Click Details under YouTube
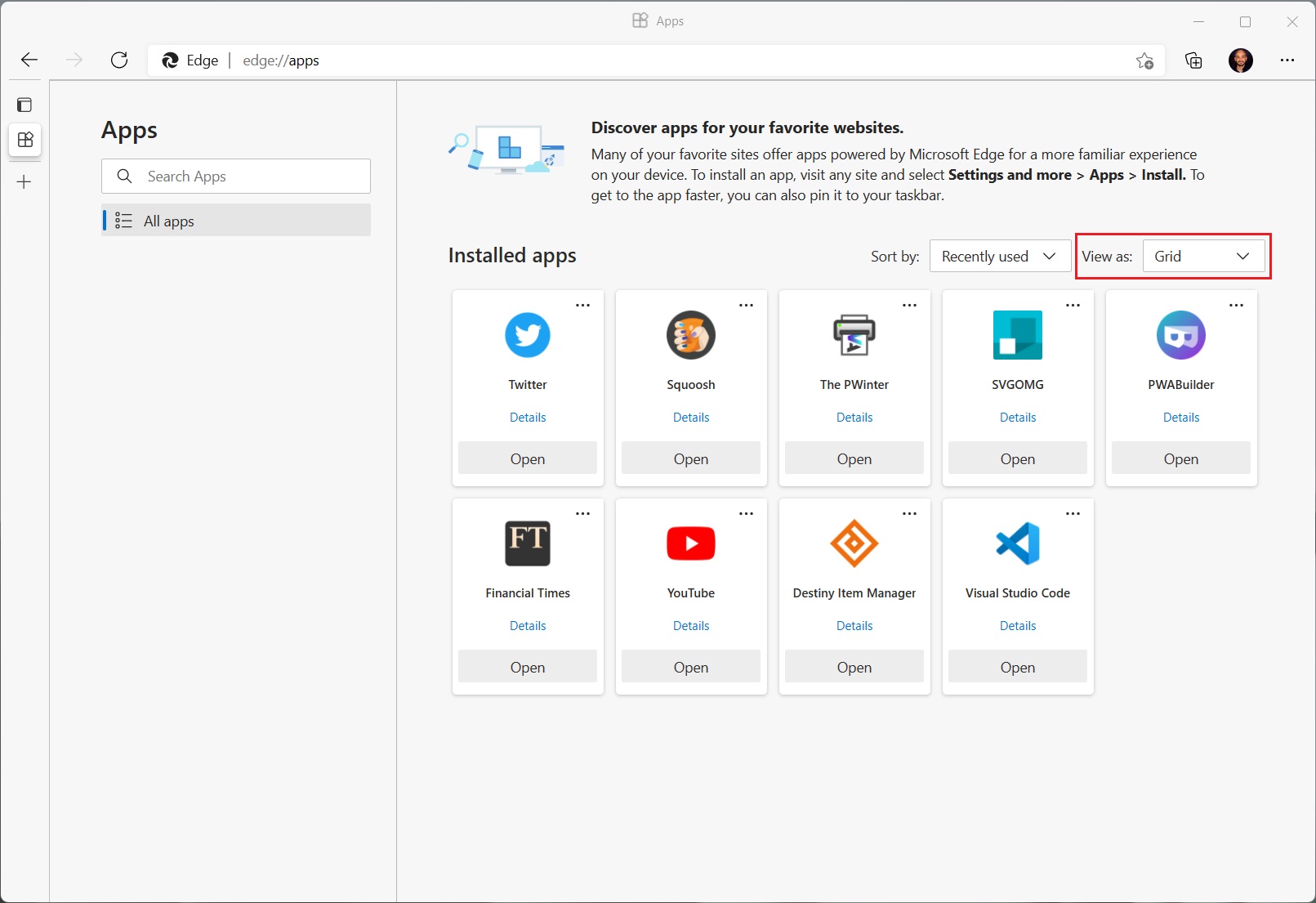This screenshot has height=903, width=1316. point(690,625)
